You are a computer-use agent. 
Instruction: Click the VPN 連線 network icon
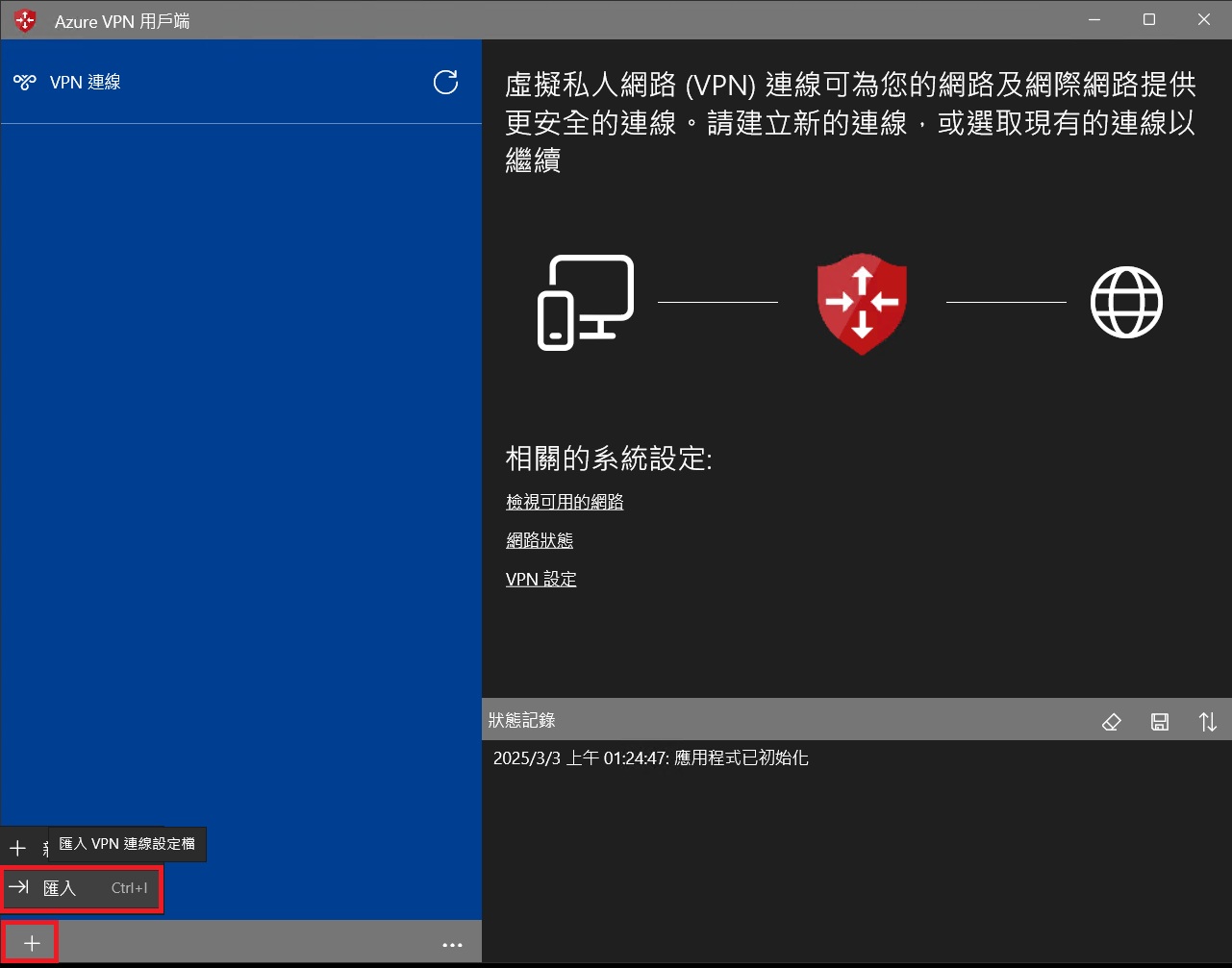(x=24, y=83)
